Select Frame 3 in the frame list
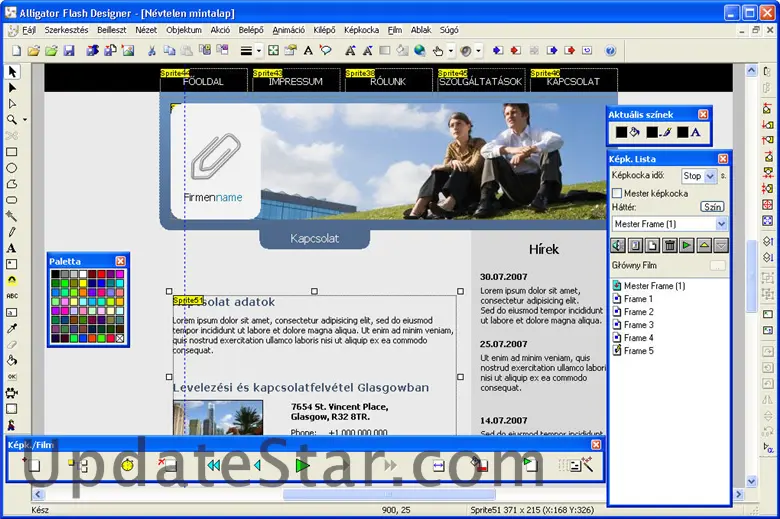This screenshot has height=519, width=780. point(638,325)
